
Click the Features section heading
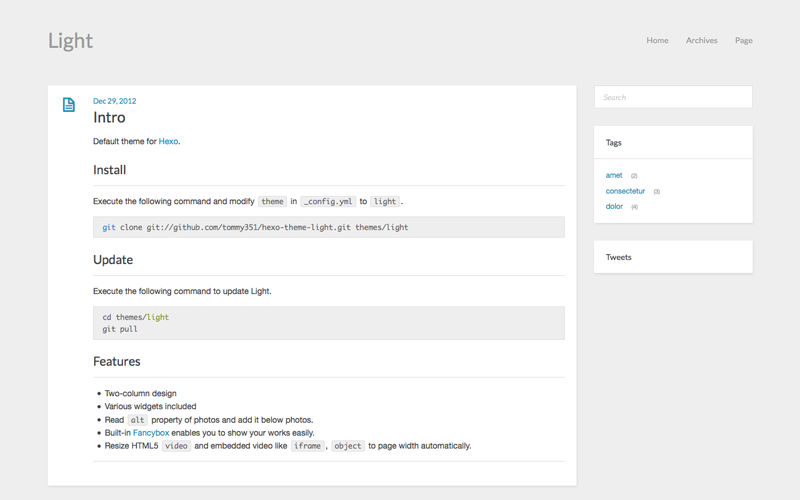click(x=117, y=362)
